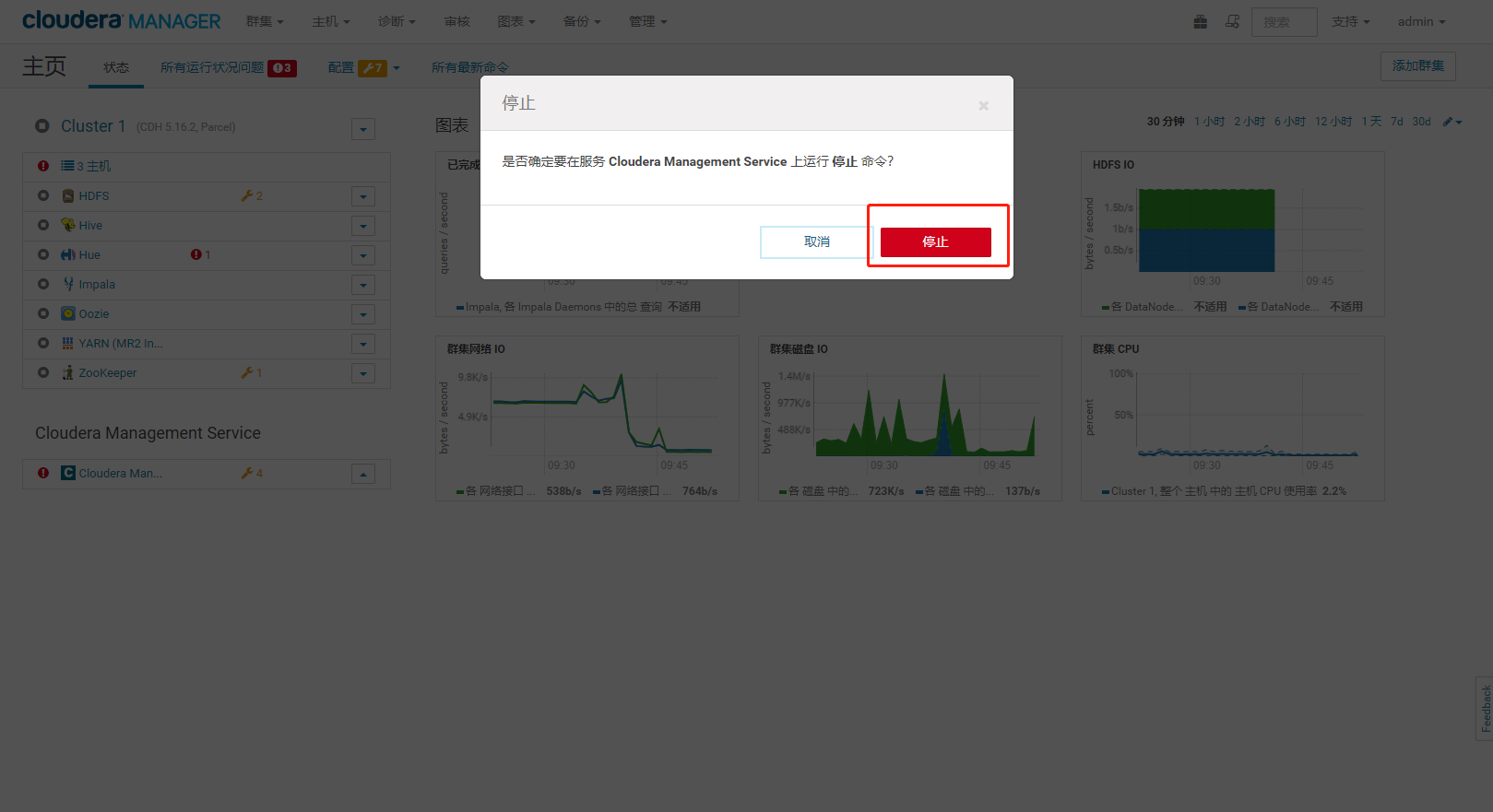Set the chart time range to 6 小时

(x=1289, y=122)
